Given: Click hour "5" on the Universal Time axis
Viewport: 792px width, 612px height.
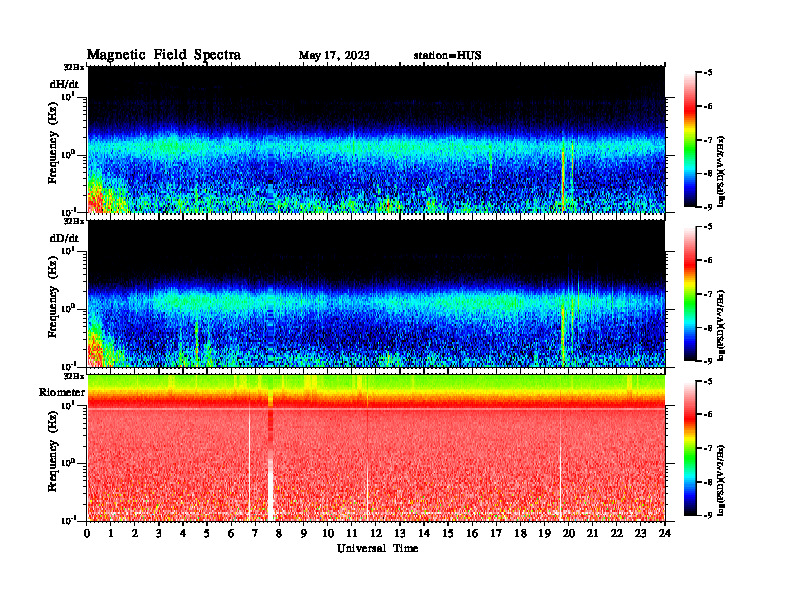Looking at the screenshot, I should coord(207,533).
